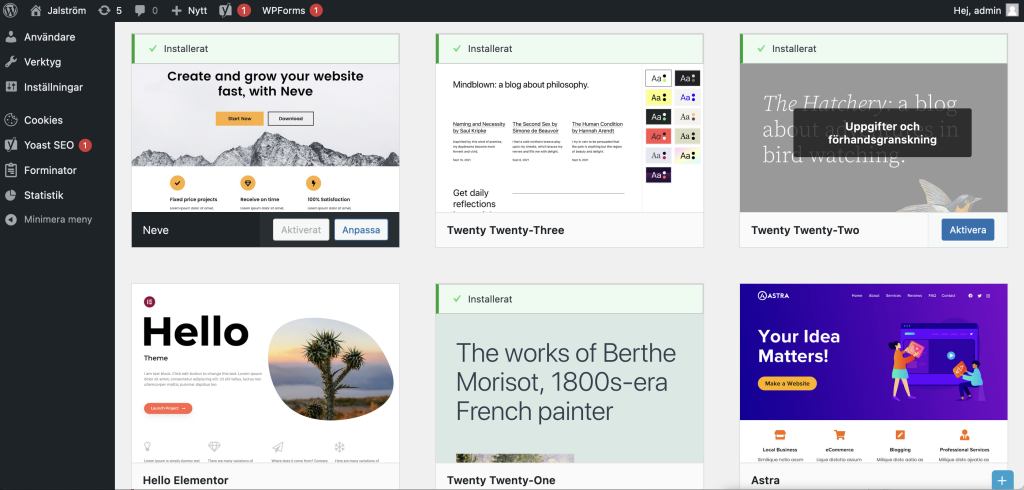1024x490 pixels.
Task: Open the comments bubble icon
Action: click(140, 10)
